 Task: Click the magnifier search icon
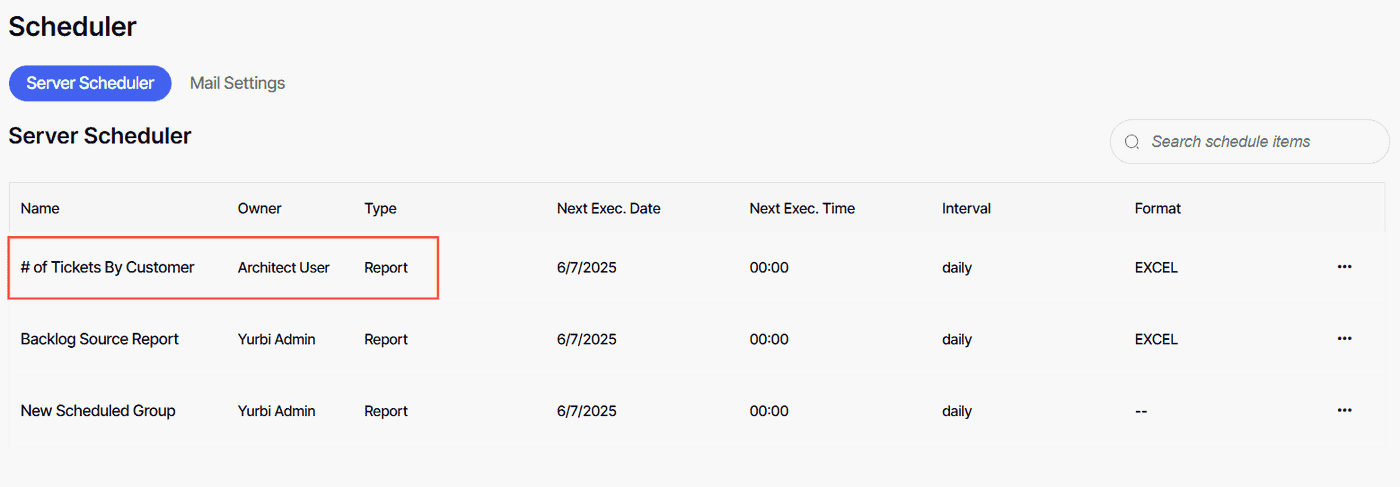point(1132,142)
